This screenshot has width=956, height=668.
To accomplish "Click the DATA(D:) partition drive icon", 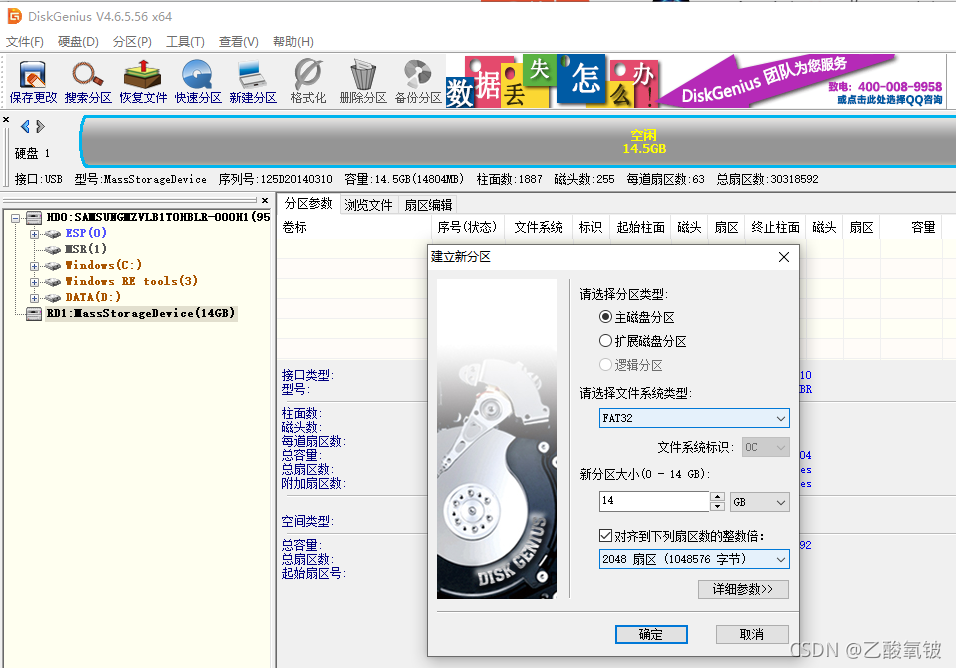I will click(52, 297).
